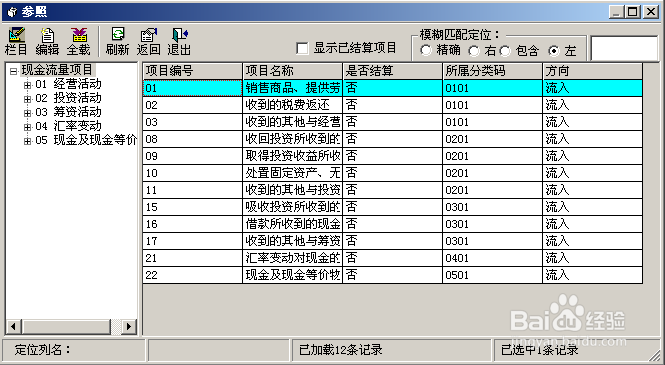This screenshot has height=365, width=665.
Task: Select the 借款所收到的现金 row
Action: (393, 224)
